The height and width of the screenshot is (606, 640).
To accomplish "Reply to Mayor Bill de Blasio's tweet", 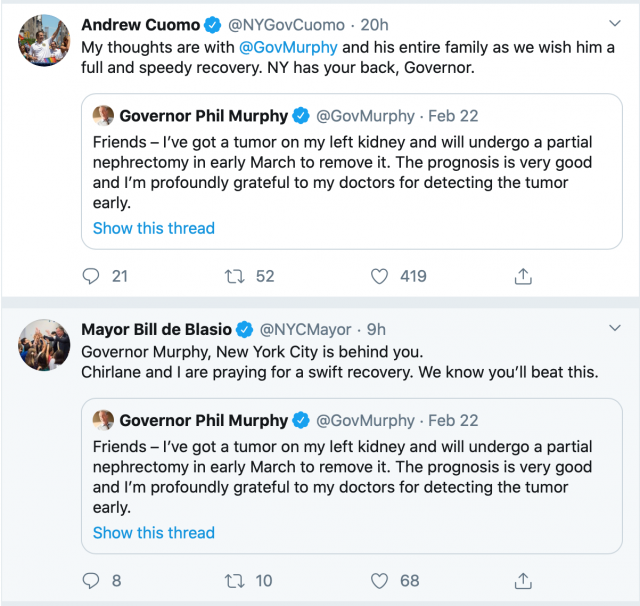I will point(91,581).
